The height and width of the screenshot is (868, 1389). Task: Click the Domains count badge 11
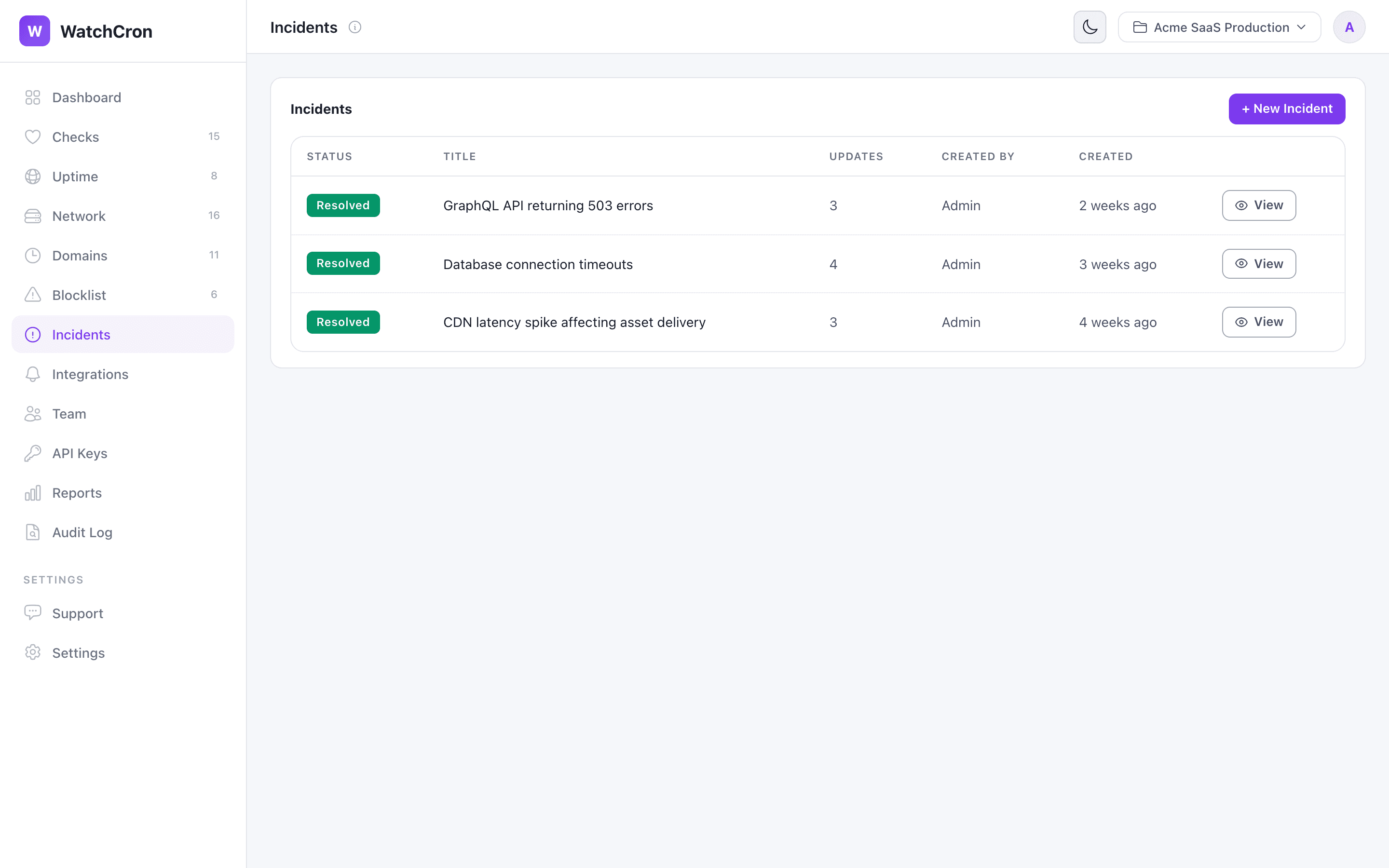coord(214,256)
